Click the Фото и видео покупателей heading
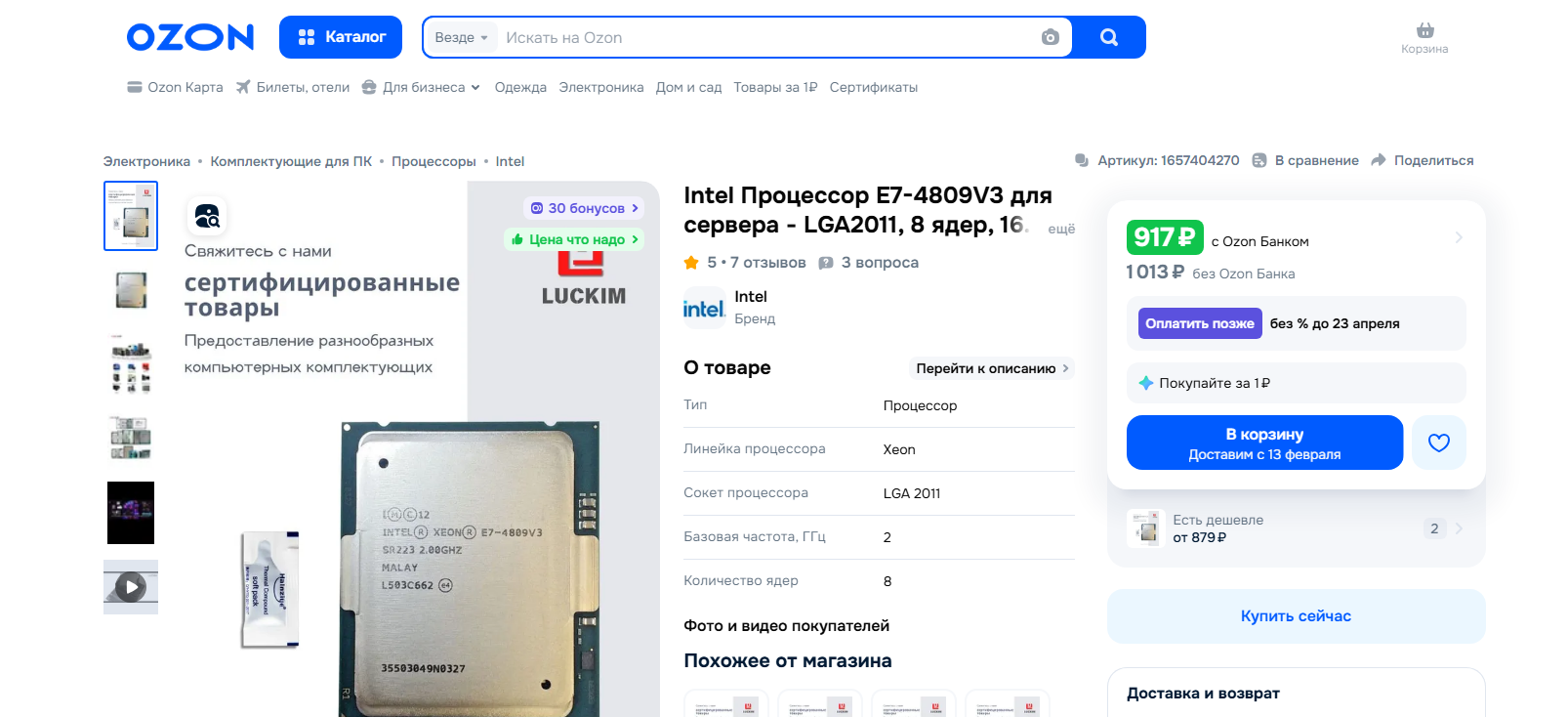This screenshot has height=717, width=1568. (x=786, y=626)
